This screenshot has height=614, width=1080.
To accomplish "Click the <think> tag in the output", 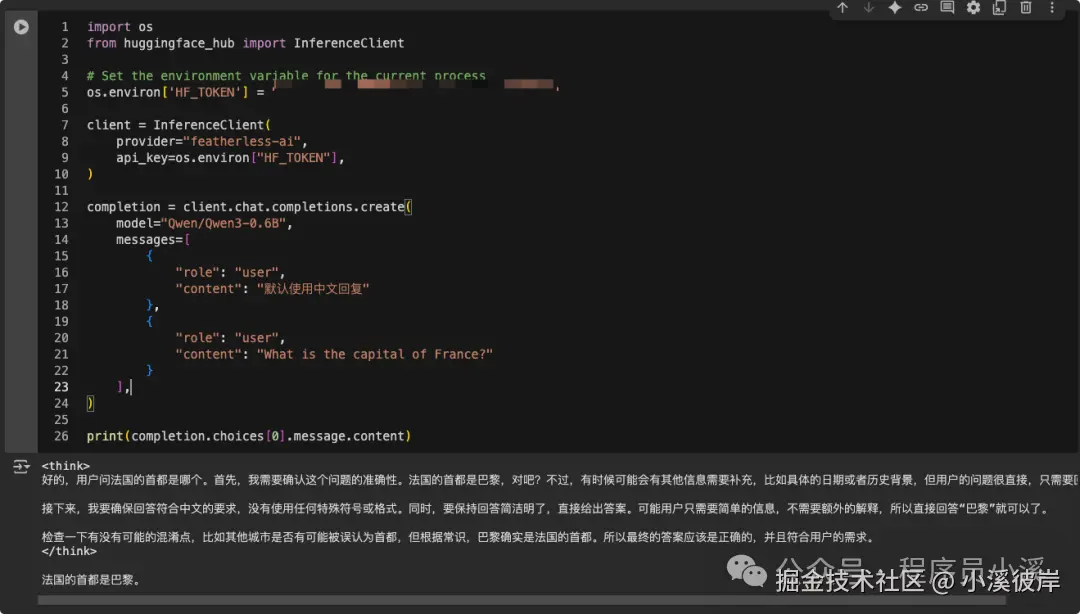I will point(64,466).
